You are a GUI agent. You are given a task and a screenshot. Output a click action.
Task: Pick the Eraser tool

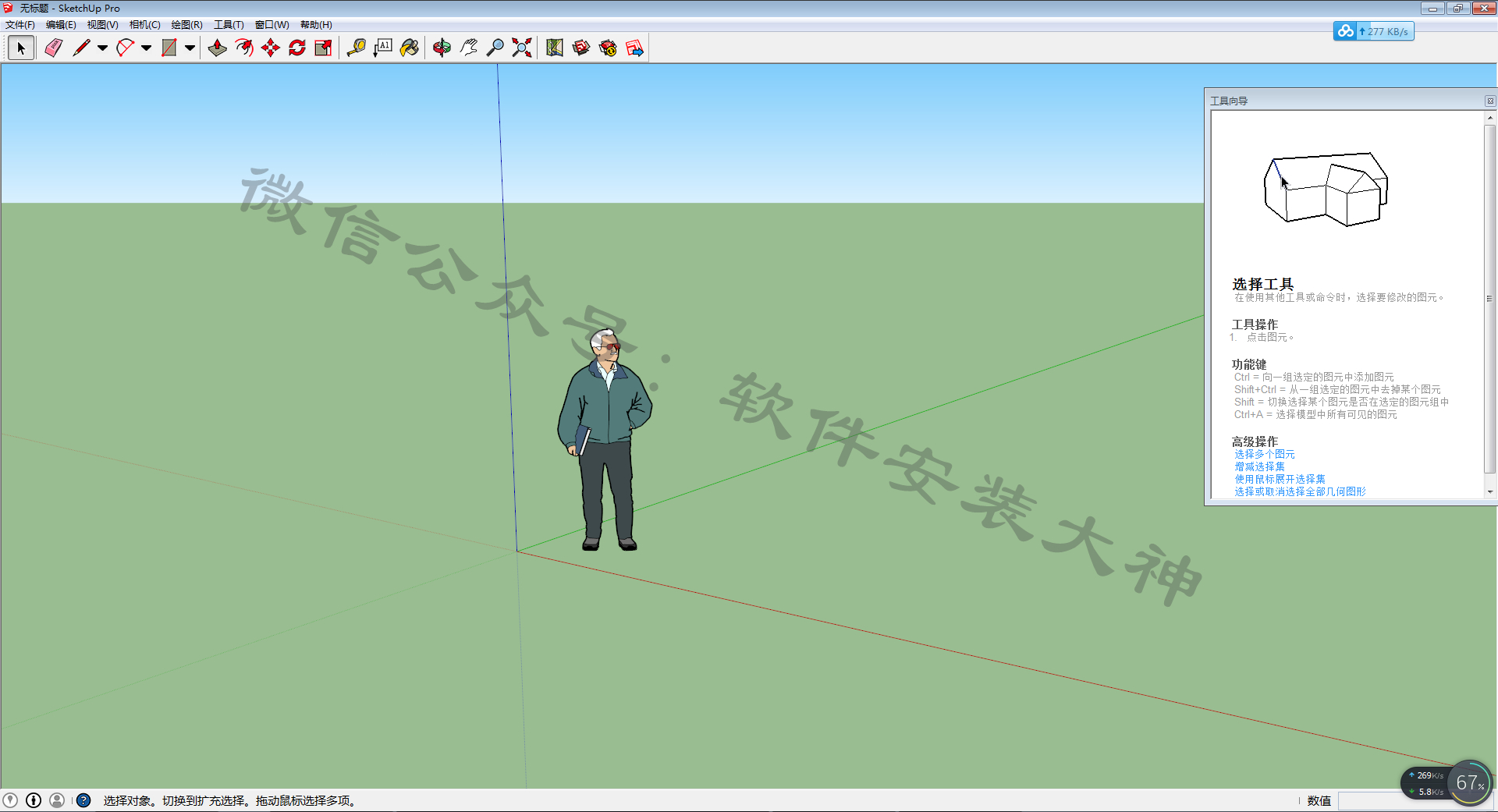(53, 48)
